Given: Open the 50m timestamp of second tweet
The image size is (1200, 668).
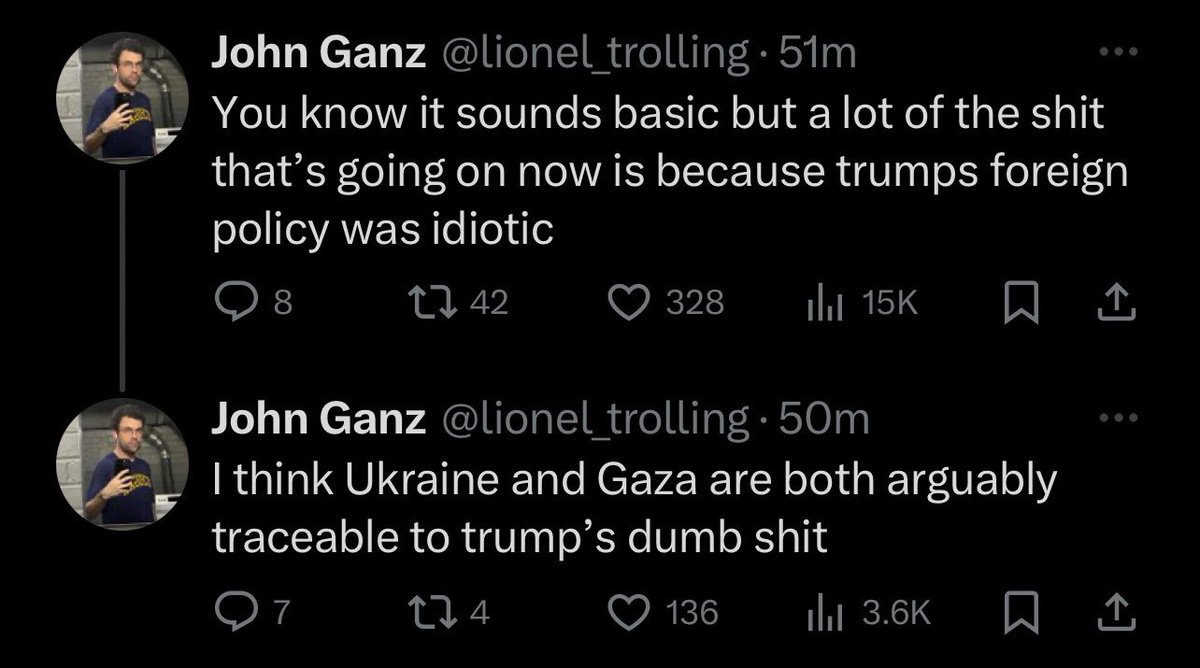Looking at the screenshot, I should [x=823, y=421].
